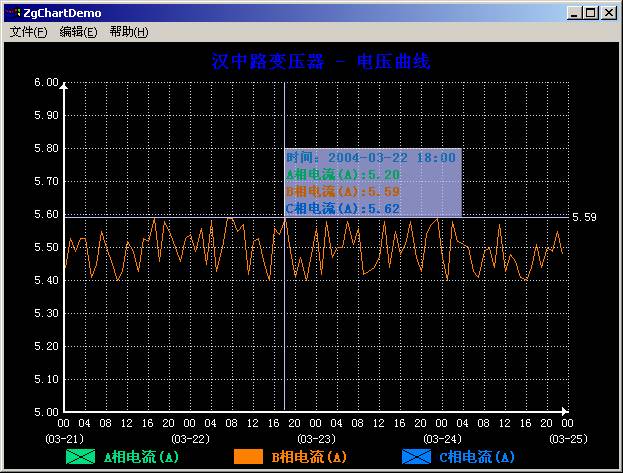The width and height of the screenshot is (623, 473).
Task: Click the (03-21) date label
Action: [65, 439]
